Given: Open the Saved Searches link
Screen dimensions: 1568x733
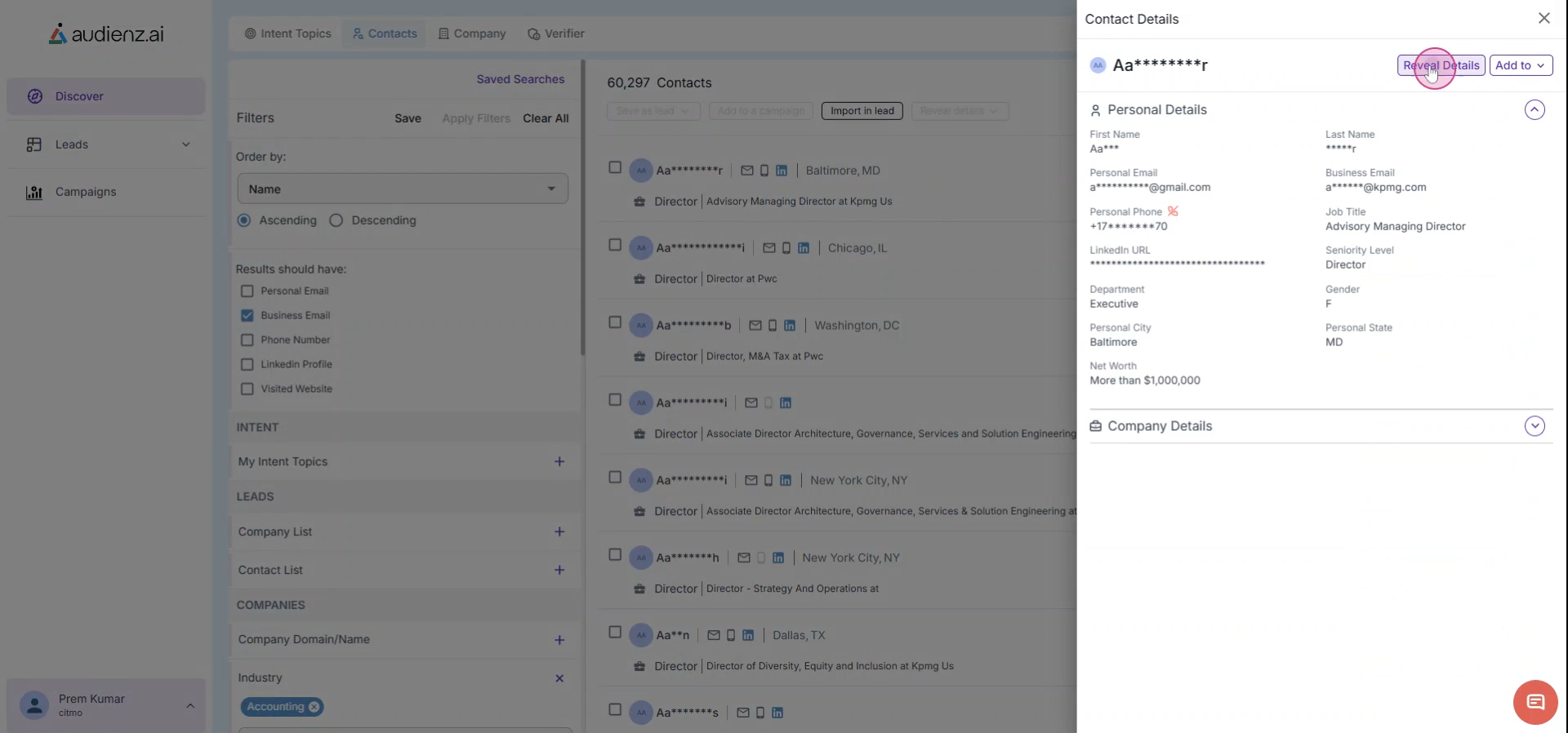Looking at the screenshot, I should [x=520, y=79].
